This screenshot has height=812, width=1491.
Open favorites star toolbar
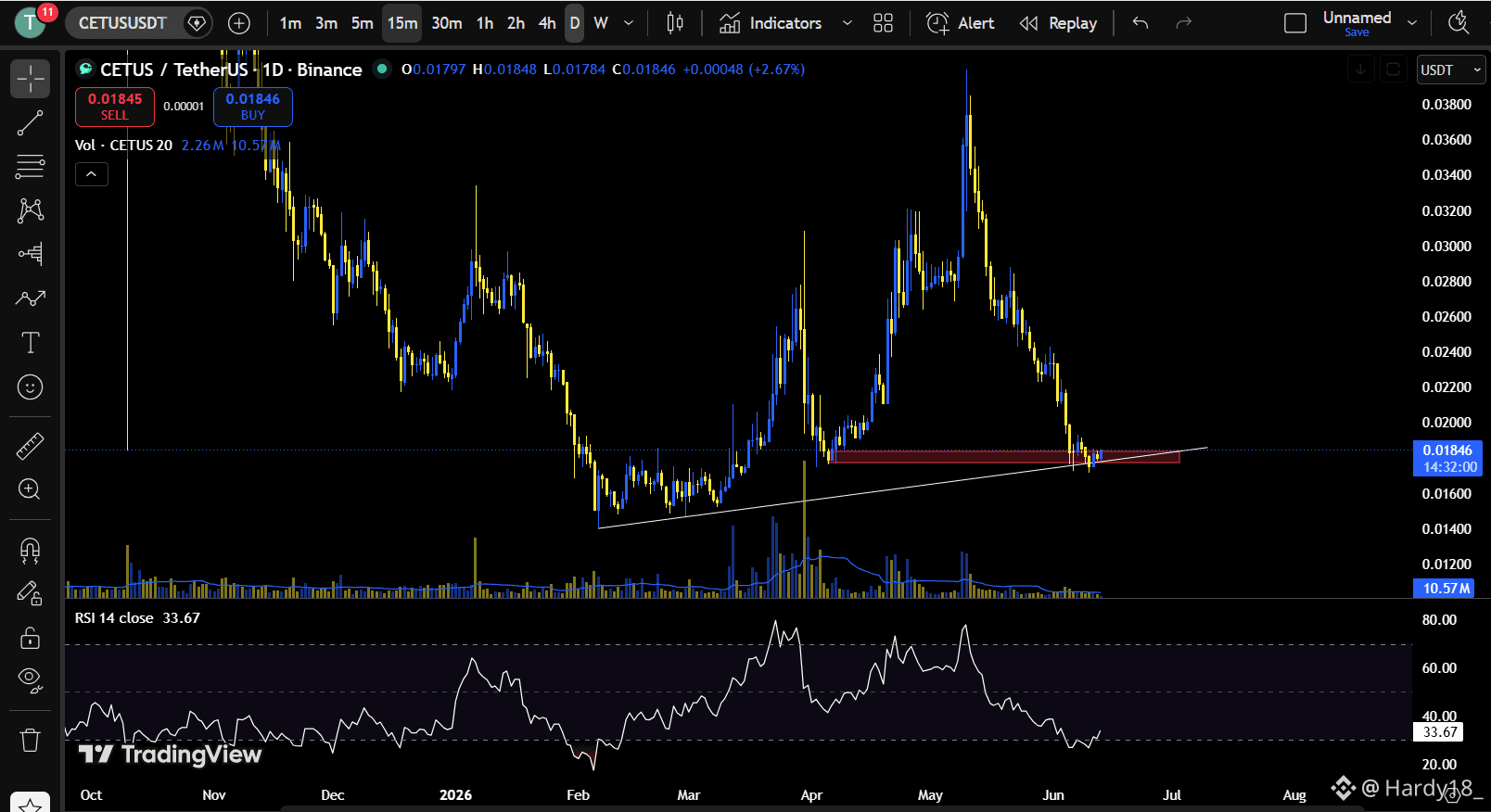point(30,804)
